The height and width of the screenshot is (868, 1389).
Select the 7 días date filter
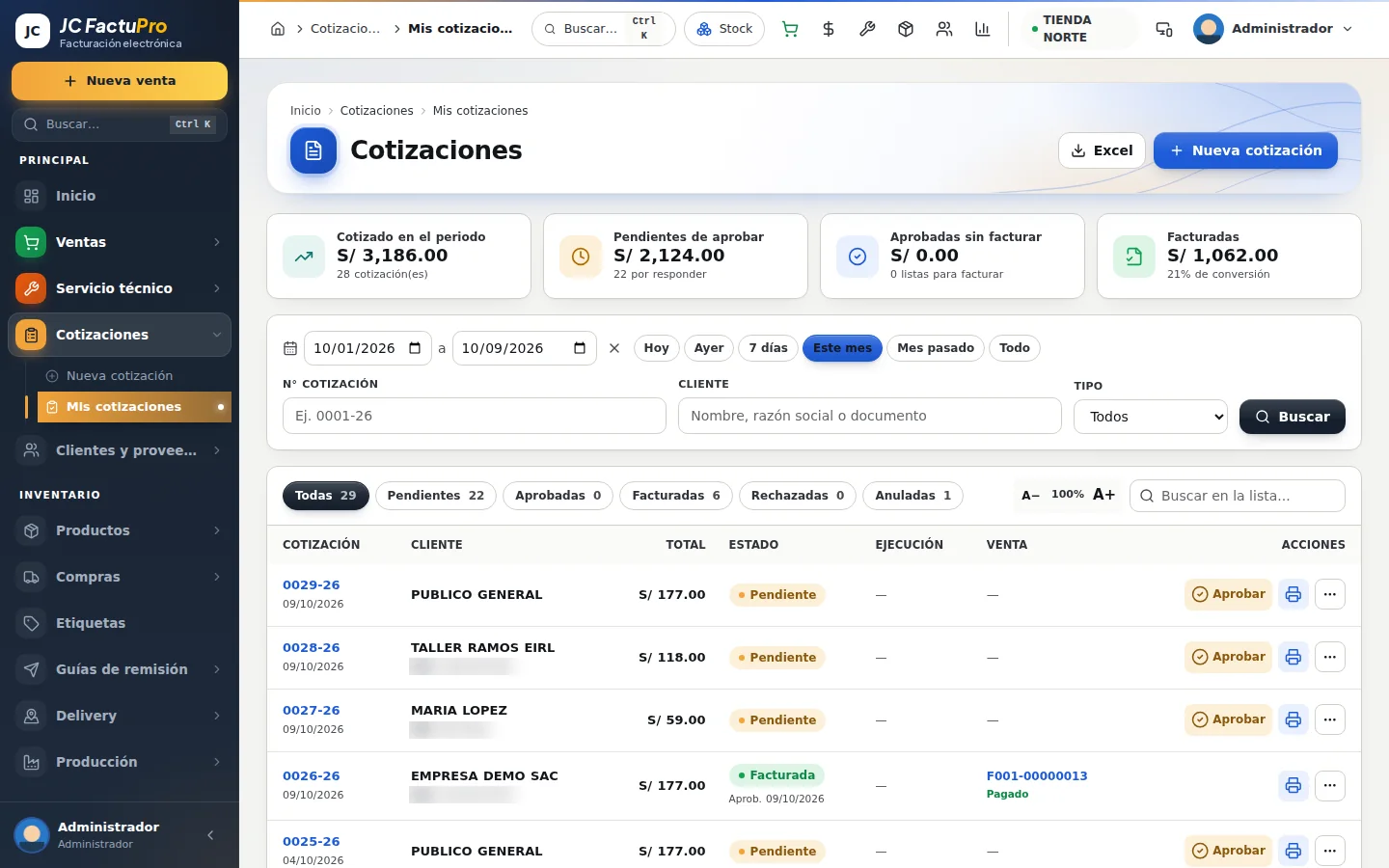pyautogui.click(x=768, y=348)
